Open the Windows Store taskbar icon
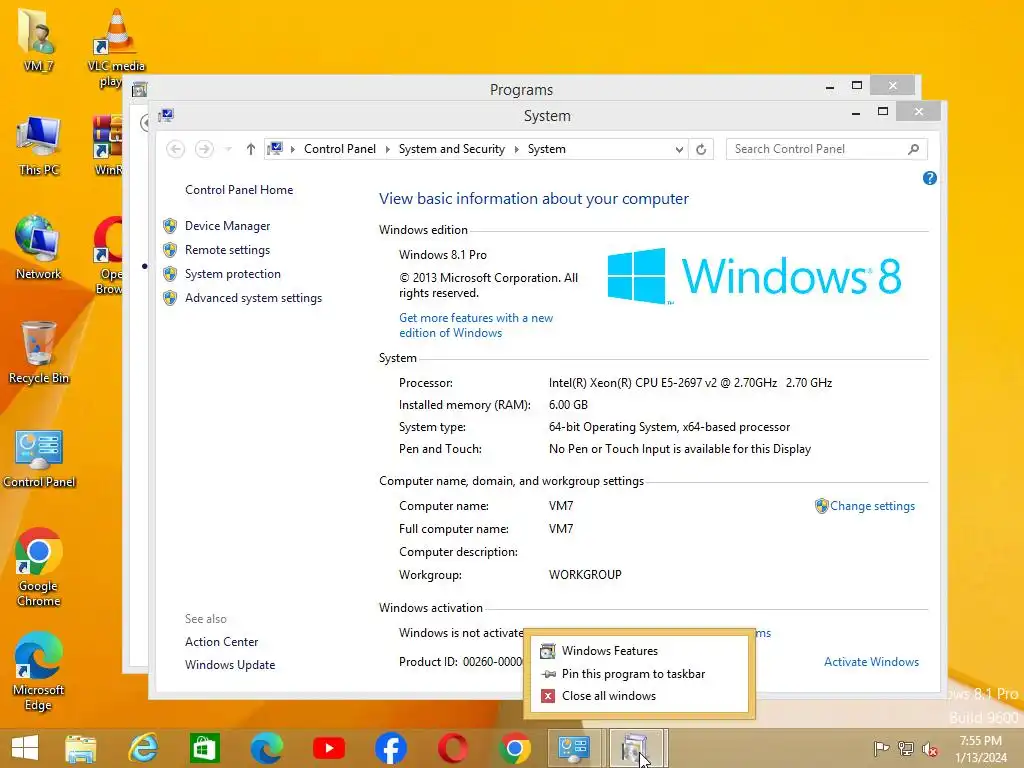The width and height of the screenshot is (1024, 768). pos(204,748)
